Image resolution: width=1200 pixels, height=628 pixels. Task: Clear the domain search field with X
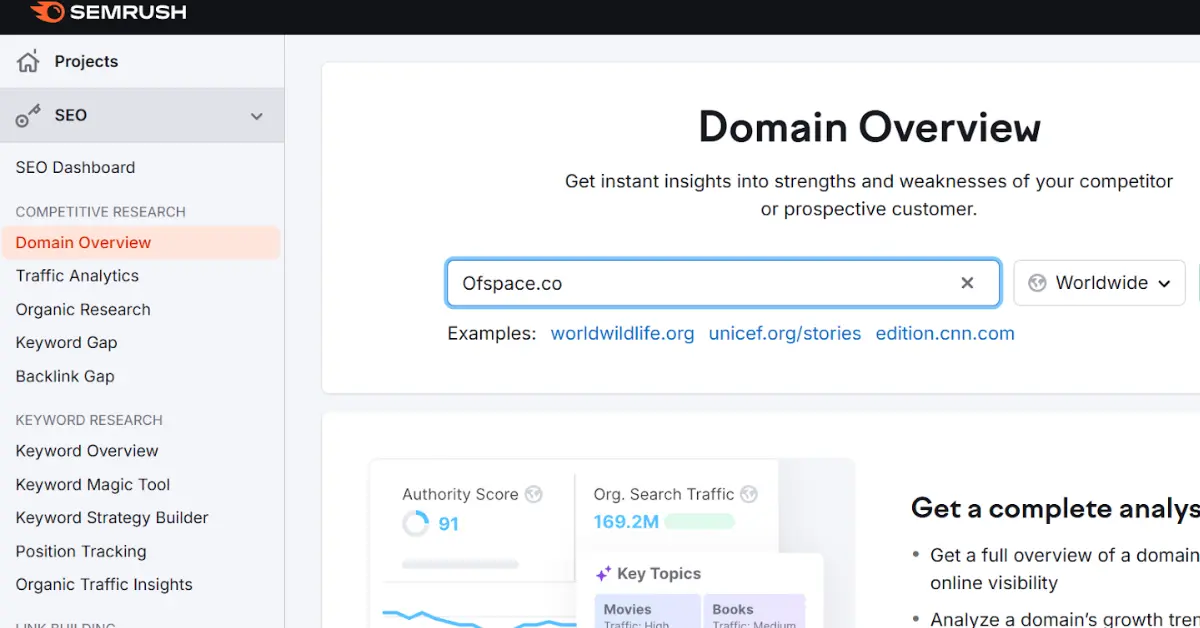[x=967, y=283]
